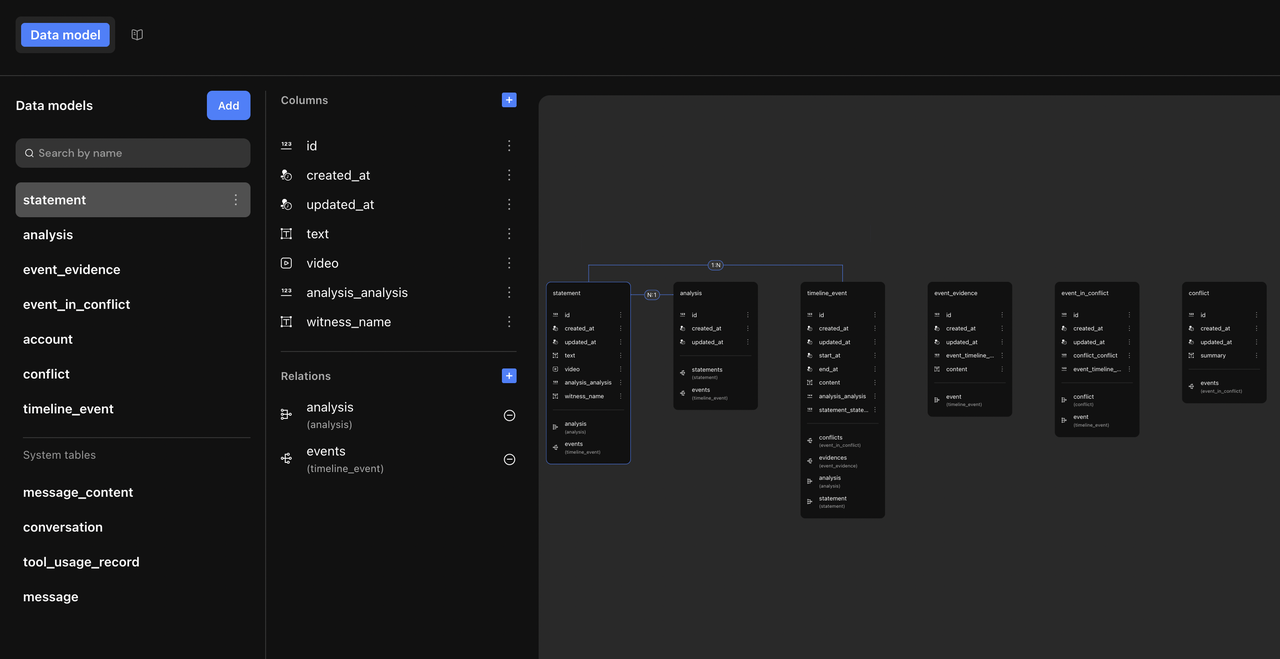Open content options in event_evidence diagram card

[x=1002, y=369]
